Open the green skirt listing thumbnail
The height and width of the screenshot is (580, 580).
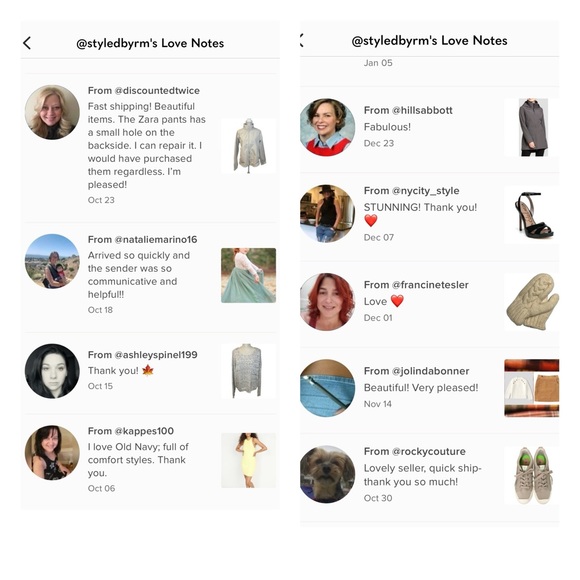point(249,275)
